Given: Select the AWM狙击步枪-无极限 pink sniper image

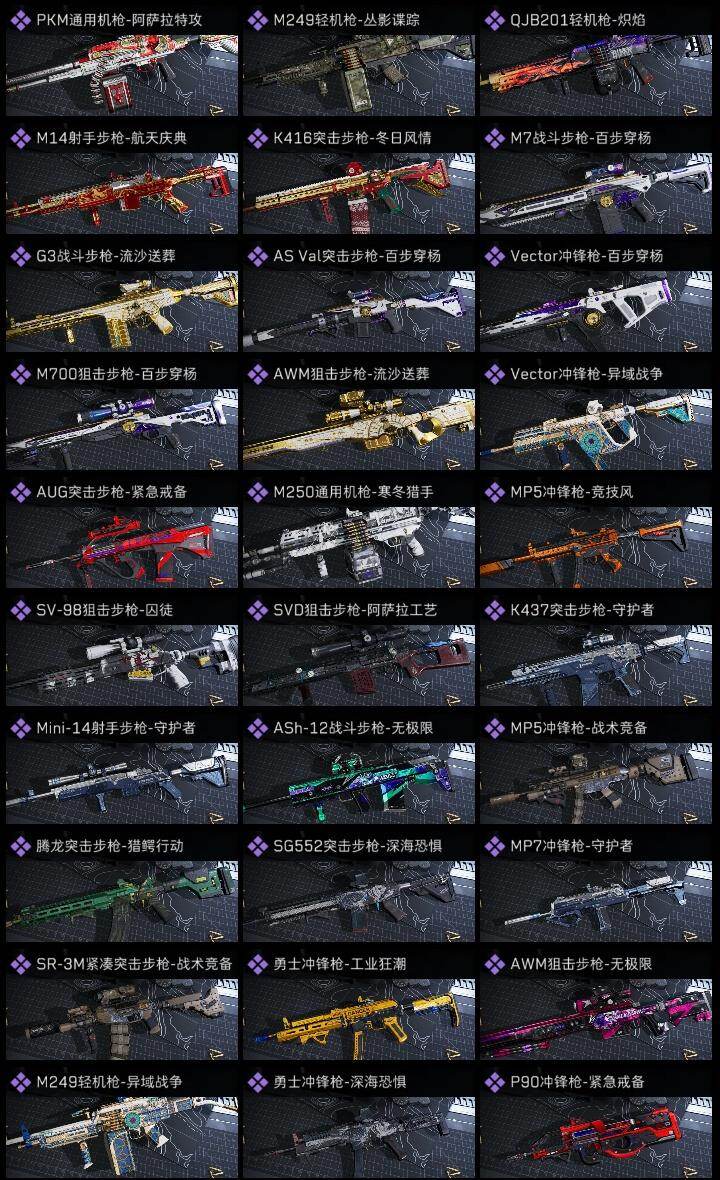Looking at the screenshot, I should click(596, 1019).
